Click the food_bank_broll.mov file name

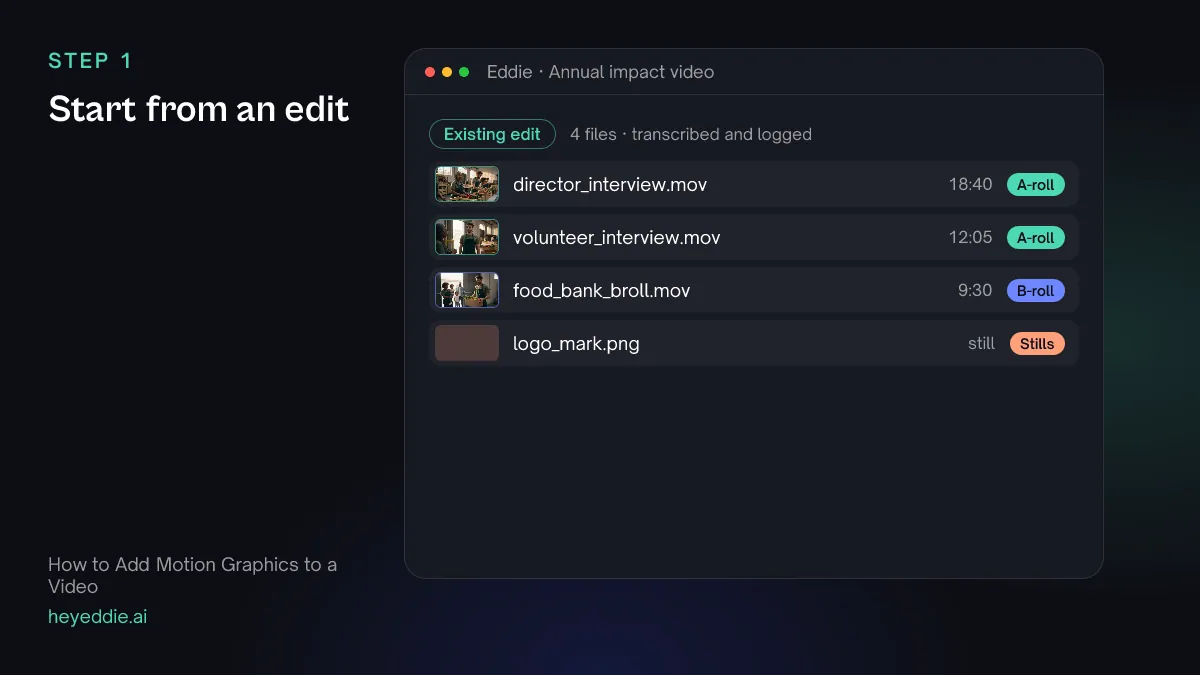point(602,290)
